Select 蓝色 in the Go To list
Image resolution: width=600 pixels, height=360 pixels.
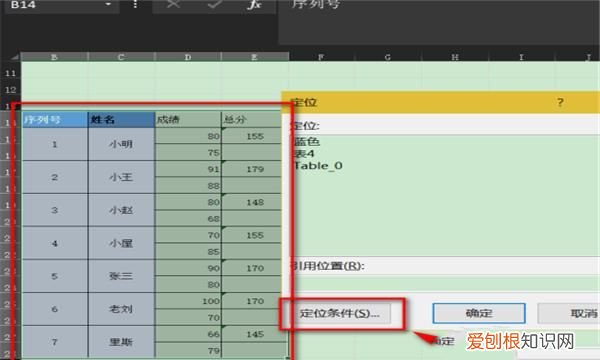tap(307, 142)
